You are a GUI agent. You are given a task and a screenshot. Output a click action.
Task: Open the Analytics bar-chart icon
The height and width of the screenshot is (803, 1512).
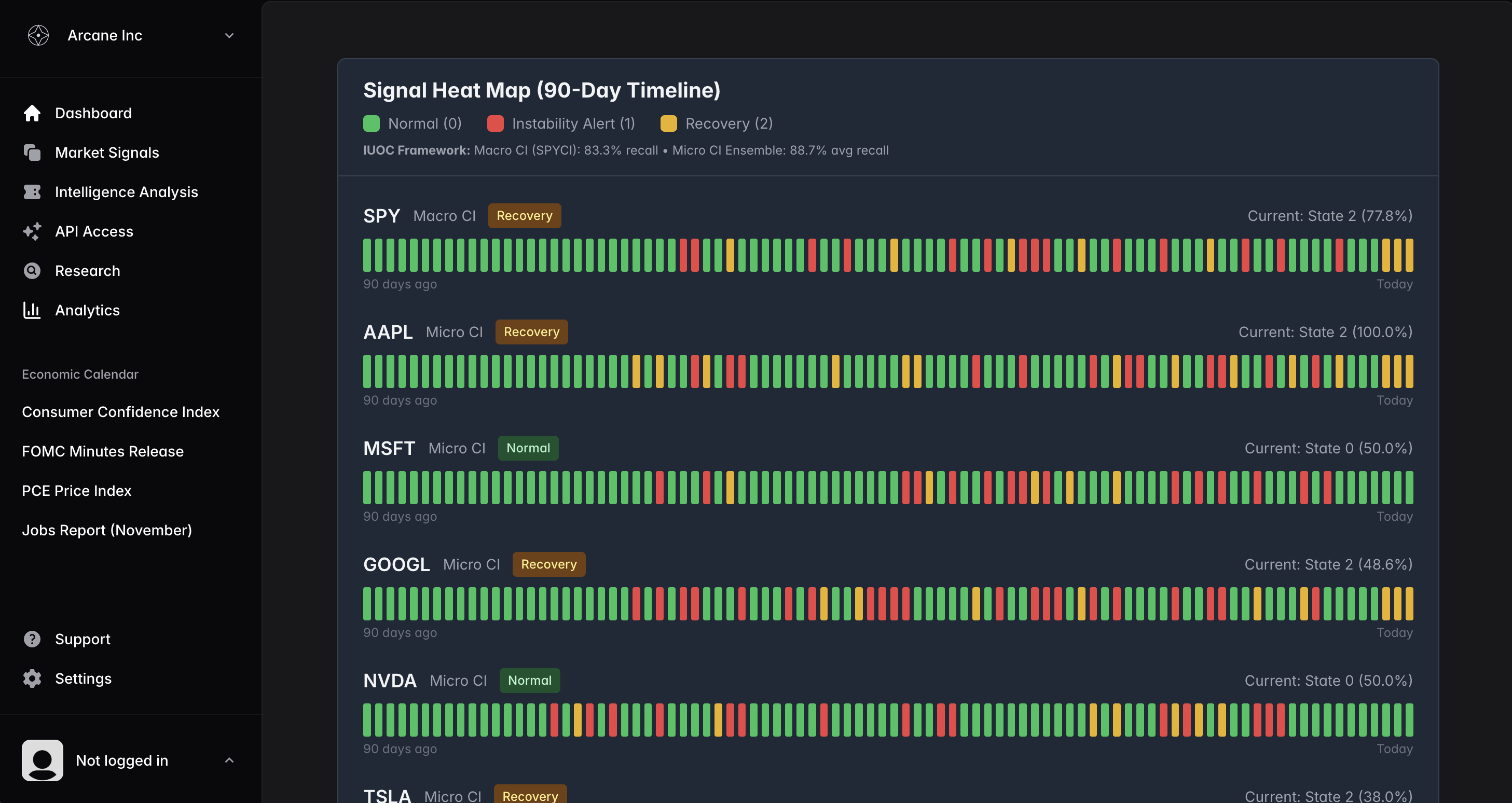(x=32, y=310)
